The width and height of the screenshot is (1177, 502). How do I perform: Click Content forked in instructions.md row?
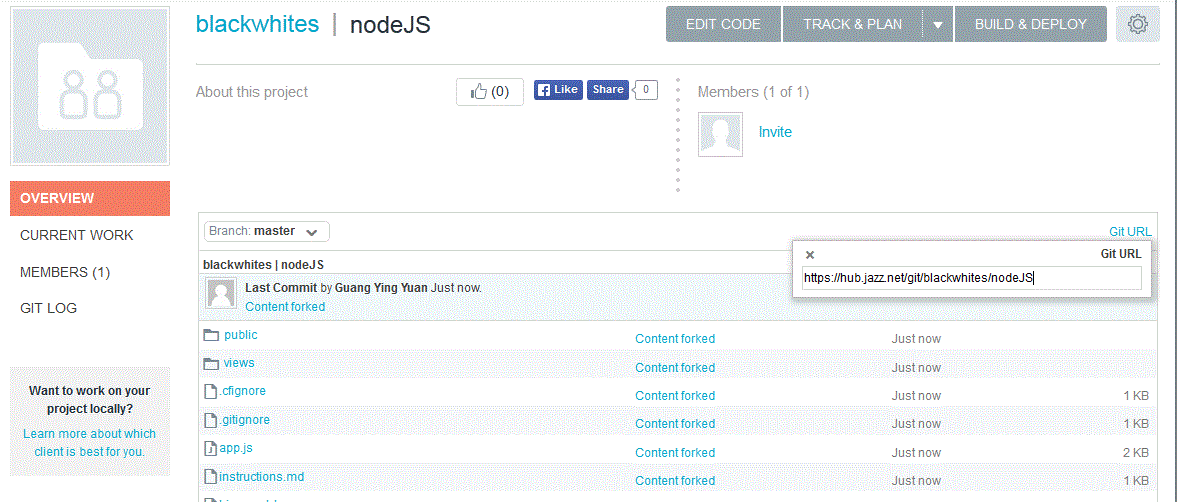pos(675,480)
